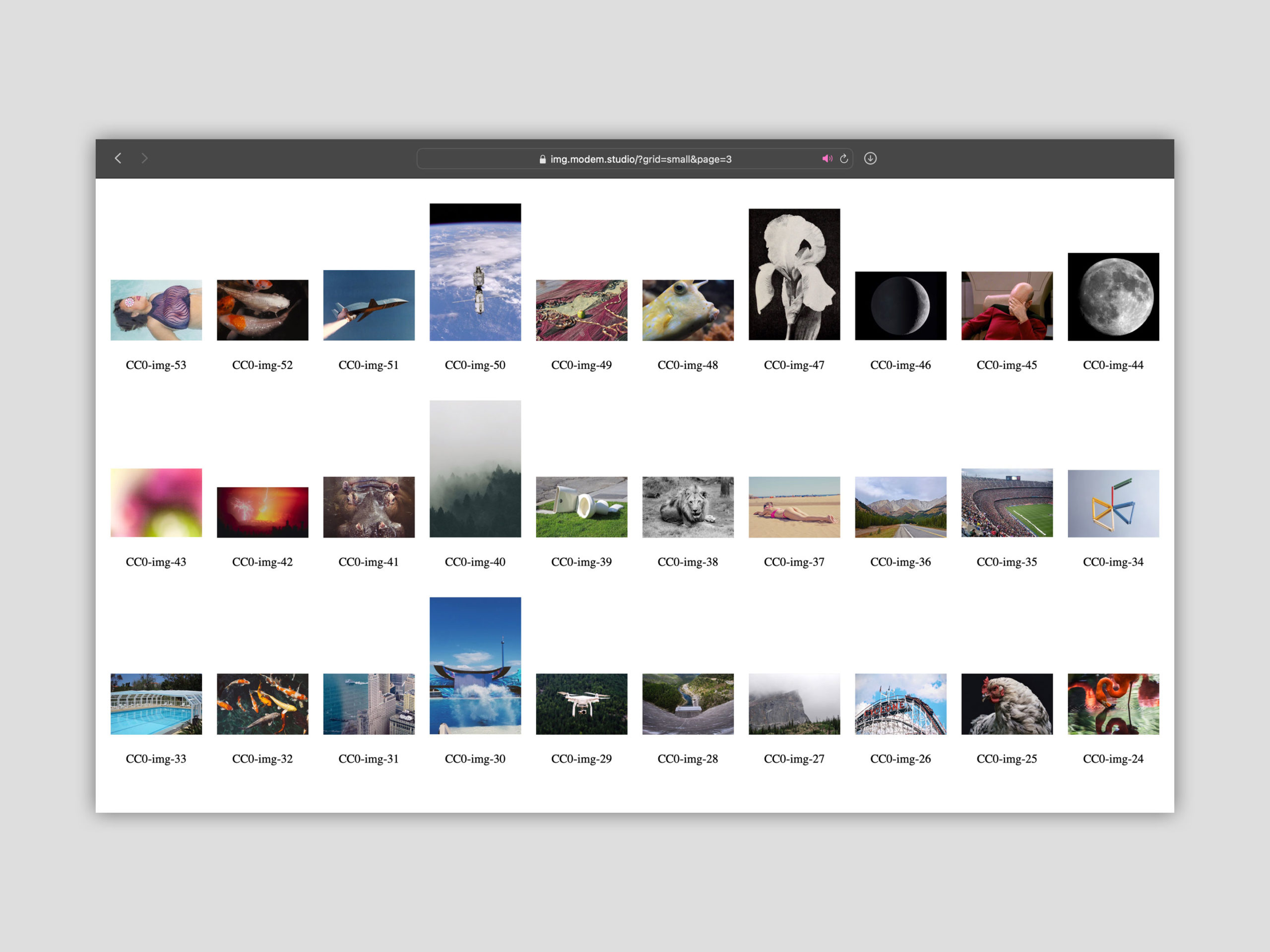Click the caption "CC0-img-48"
Viewport: 1270px width, 952px height.
[688, 365]
